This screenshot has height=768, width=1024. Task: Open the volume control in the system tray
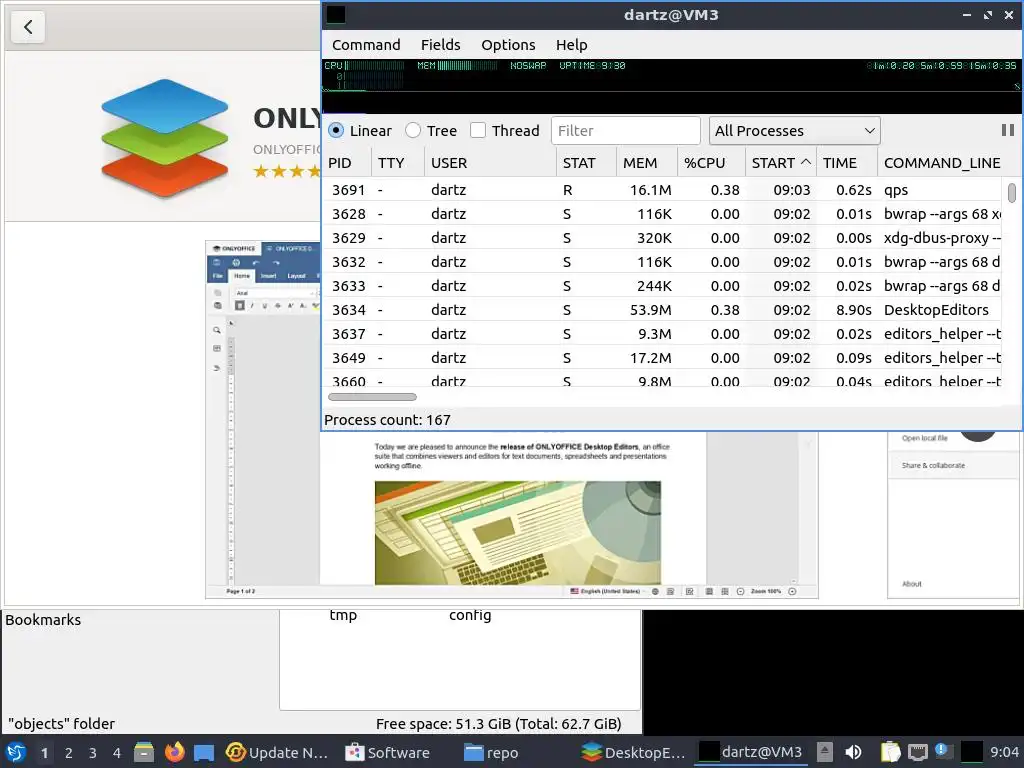pos(853,752)
